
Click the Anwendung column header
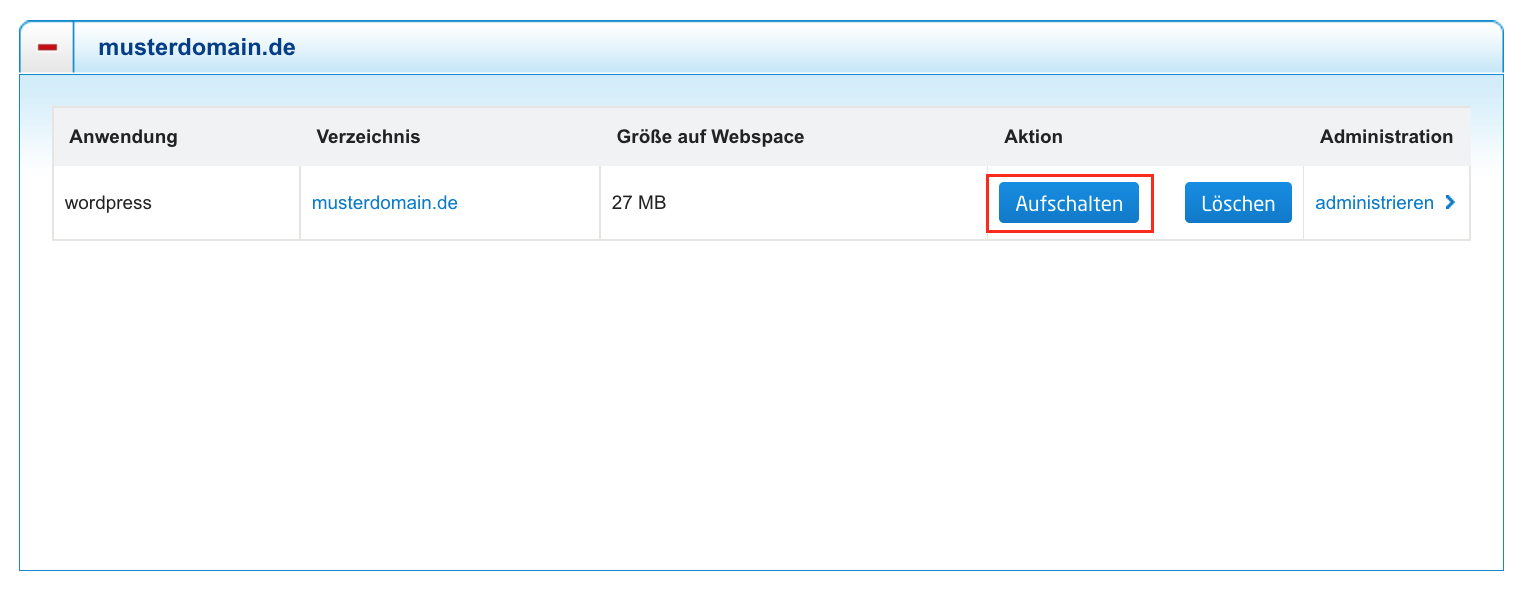click(x=123, y=137)
